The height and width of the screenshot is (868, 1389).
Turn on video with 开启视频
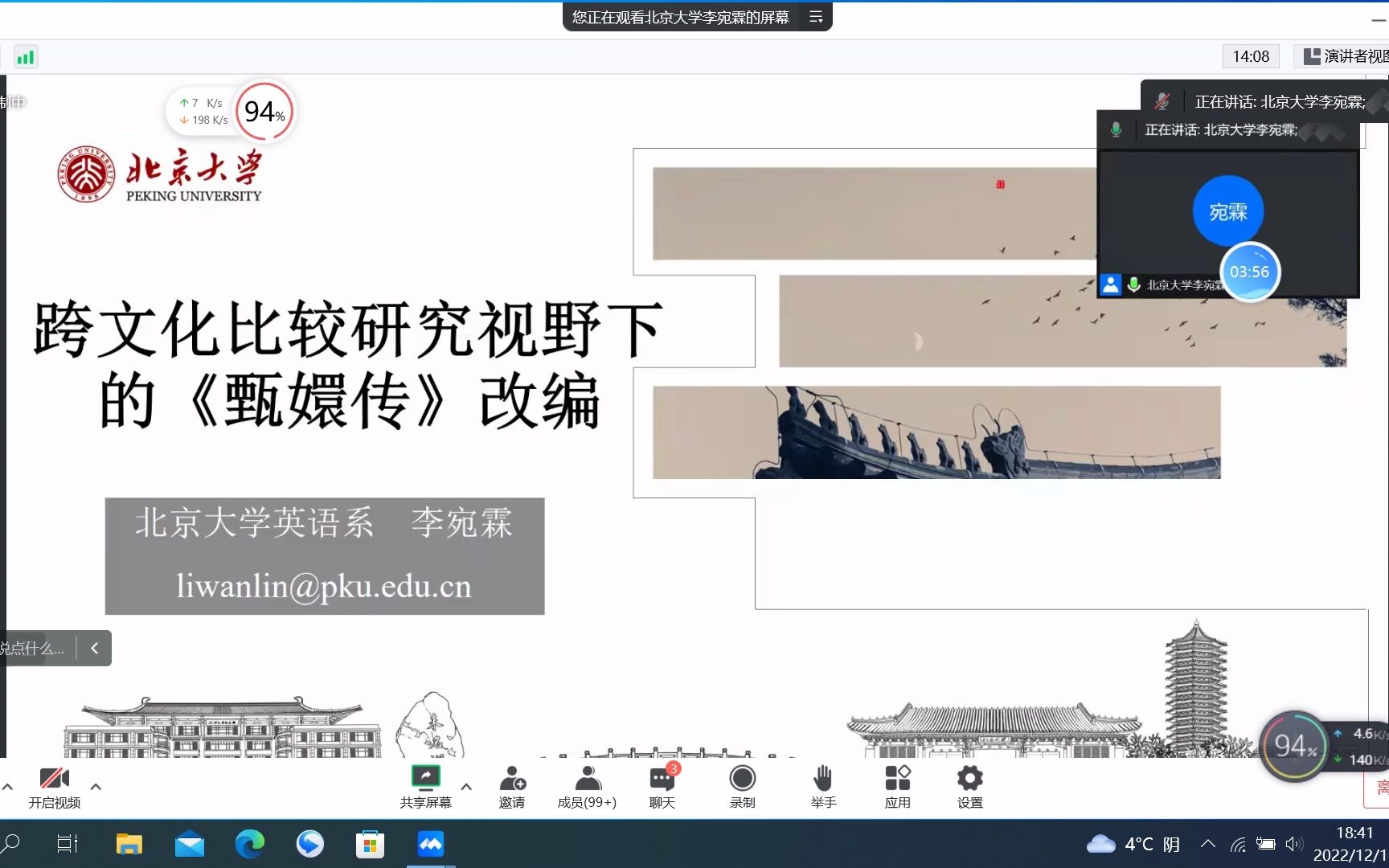click(55, 787)
